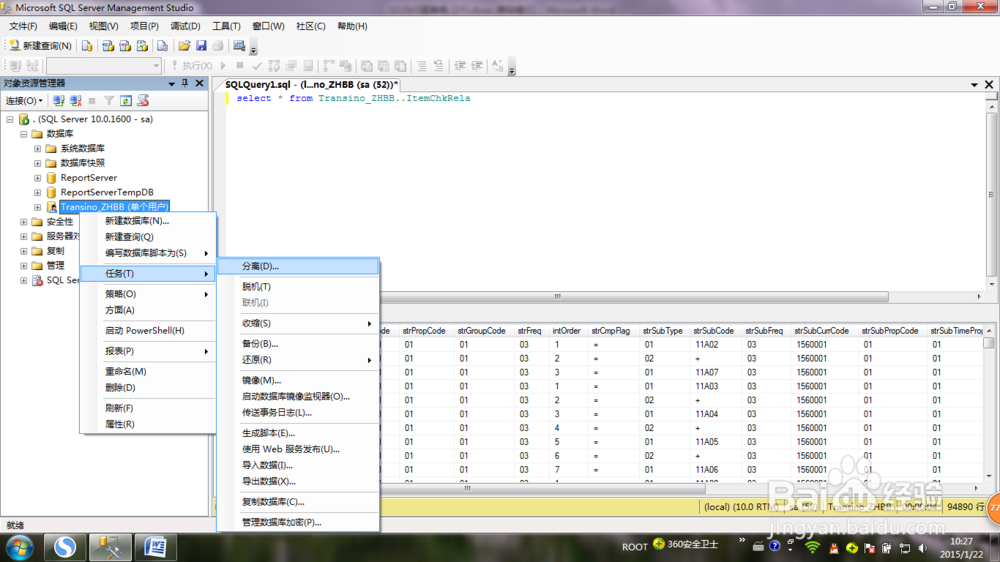Click the strSubCode column header

tap(714, 331)
